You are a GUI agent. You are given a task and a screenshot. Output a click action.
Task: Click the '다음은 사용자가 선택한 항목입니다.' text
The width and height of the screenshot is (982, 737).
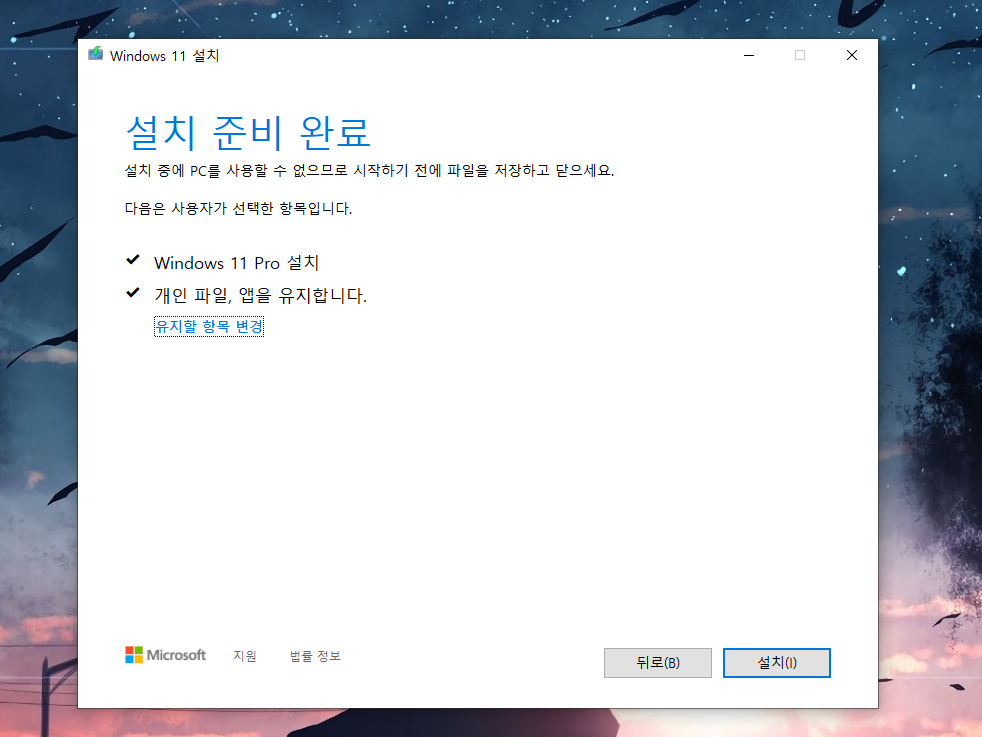[x=238, y=209]
